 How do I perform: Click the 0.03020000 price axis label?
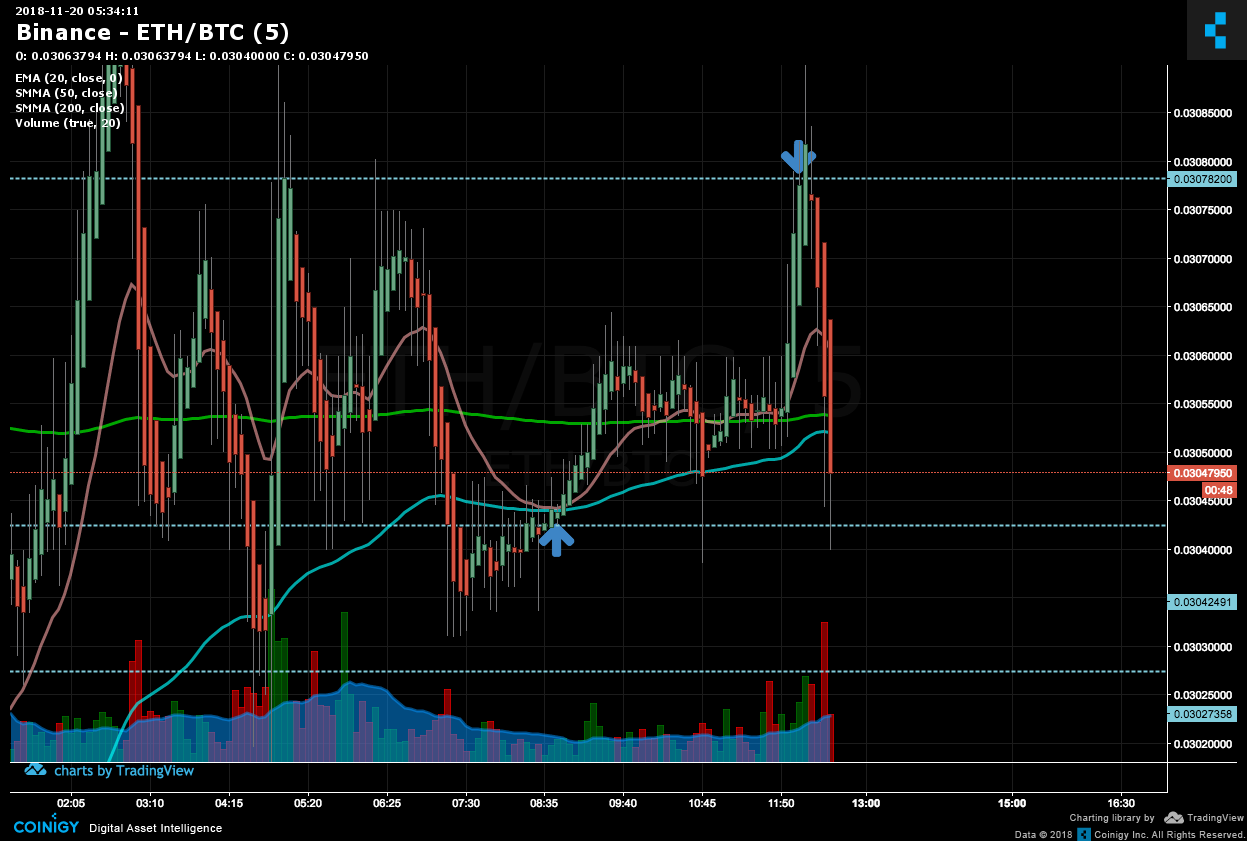tap(1204, 744)
